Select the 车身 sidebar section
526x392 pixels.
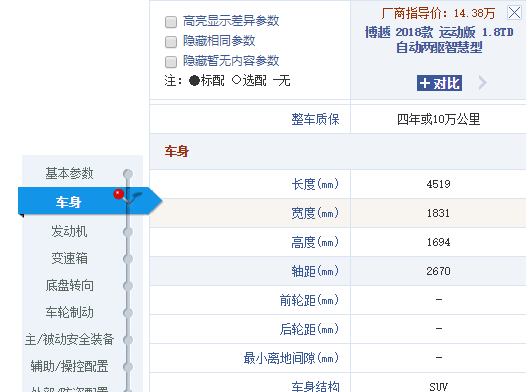point(68,202)
